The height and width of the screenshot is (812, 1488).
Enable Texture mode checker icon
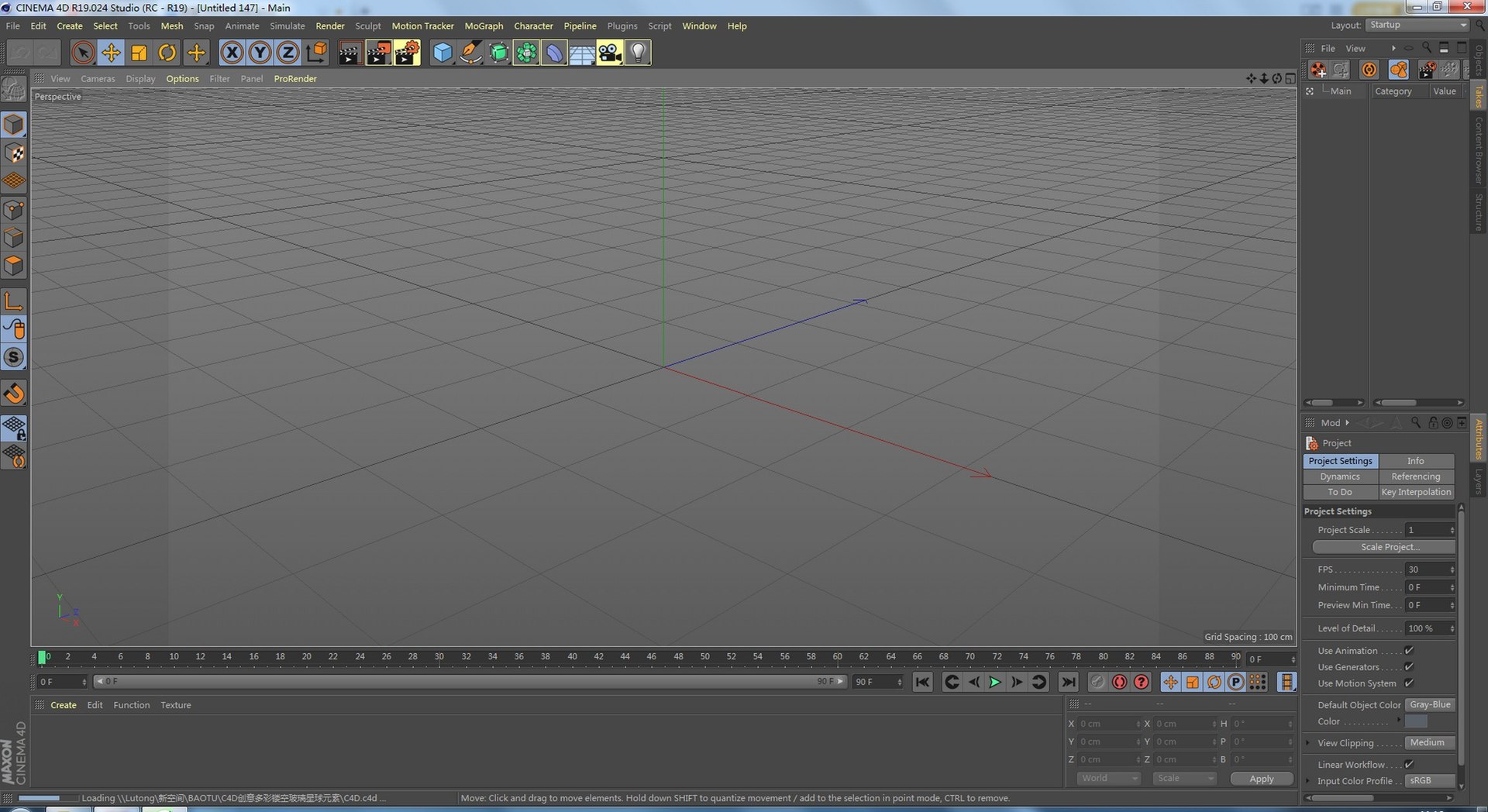click(14, 153)
